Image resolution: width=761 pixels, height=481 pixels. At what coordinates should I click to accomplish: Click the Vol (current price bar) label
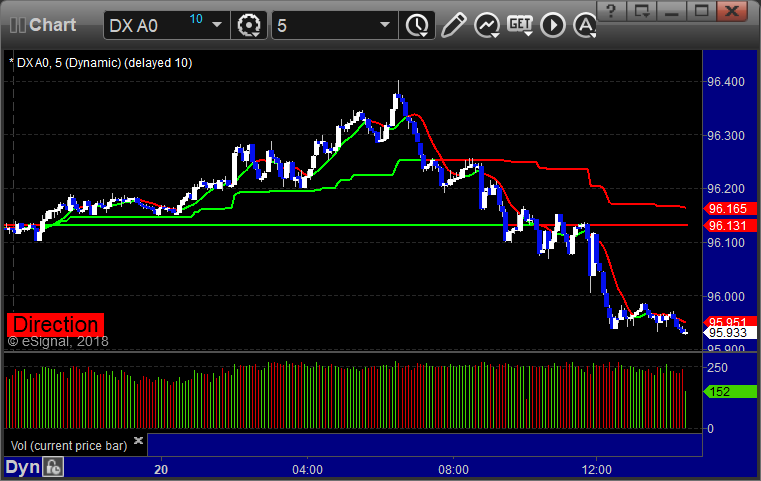click(69, 446)
